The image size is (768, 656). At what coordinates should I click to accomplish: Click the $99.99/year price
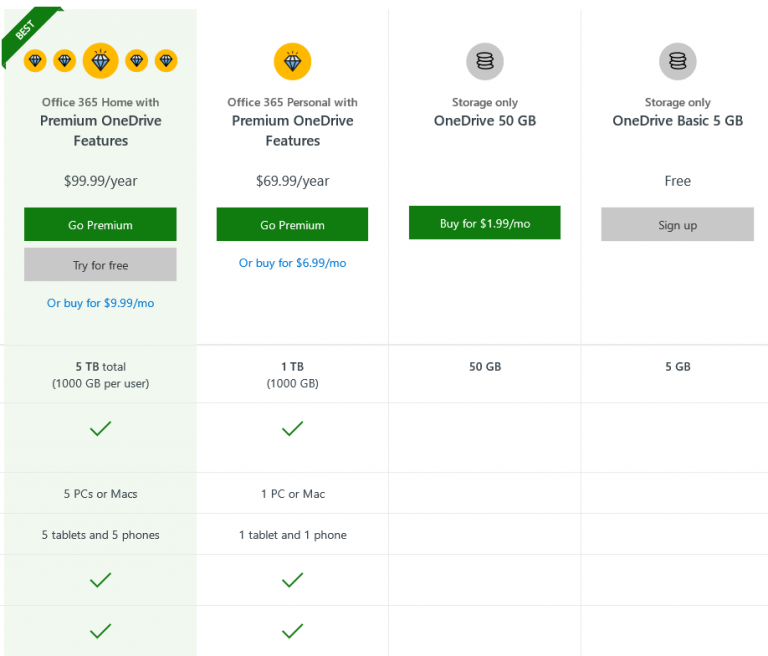click(100, 181)
